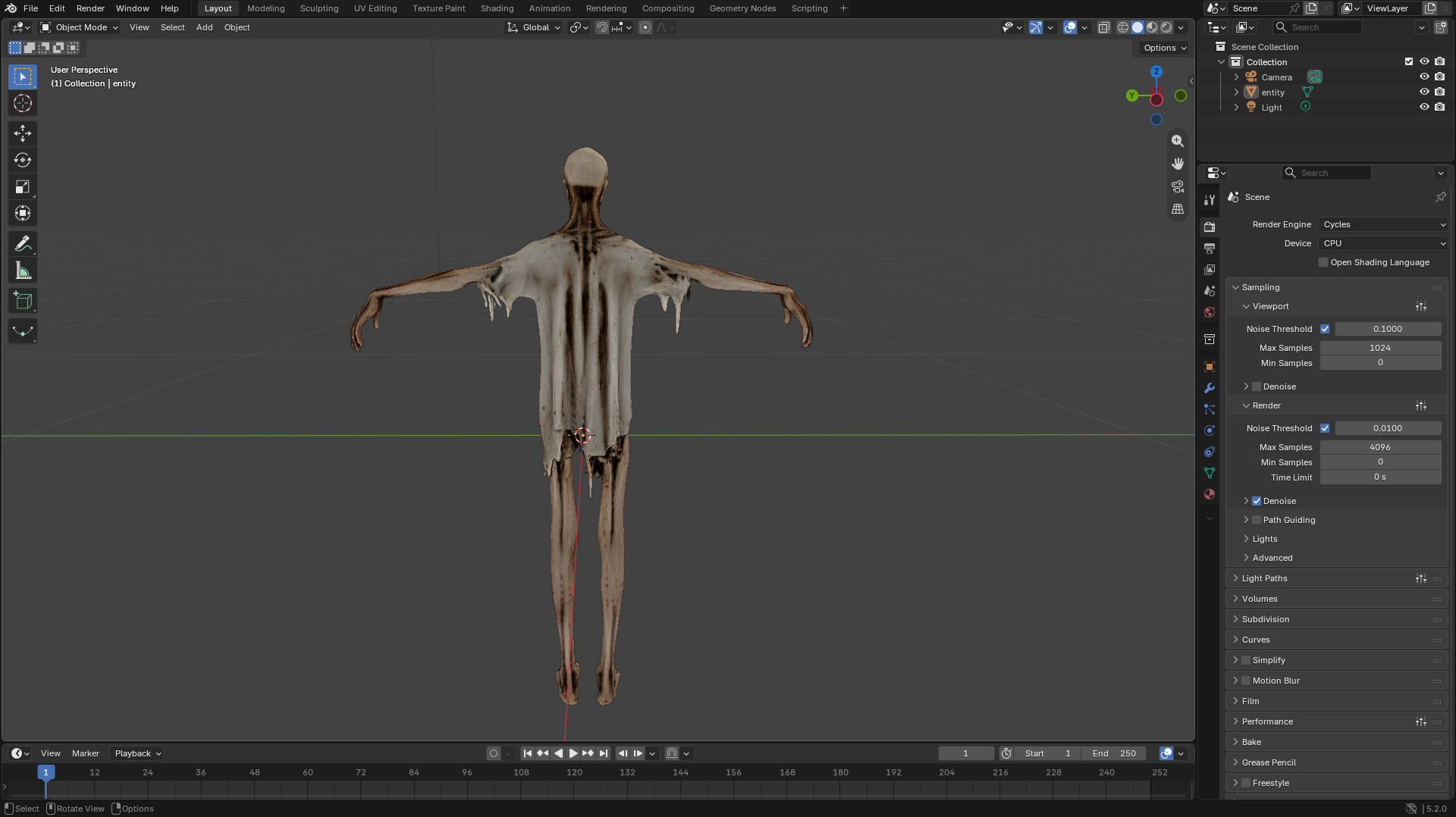Toggle X-ray display in viewport header

(x=1104, y=27)
